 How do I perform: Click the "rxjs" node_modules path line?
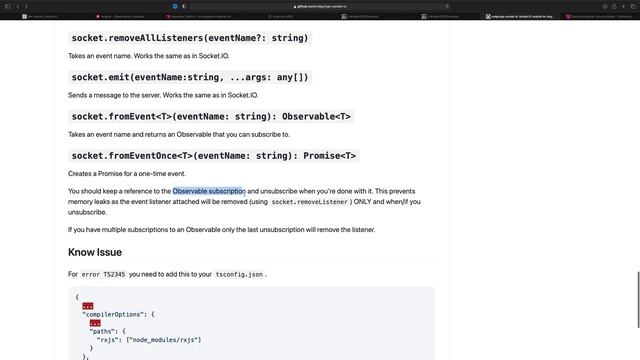(149, 340)
